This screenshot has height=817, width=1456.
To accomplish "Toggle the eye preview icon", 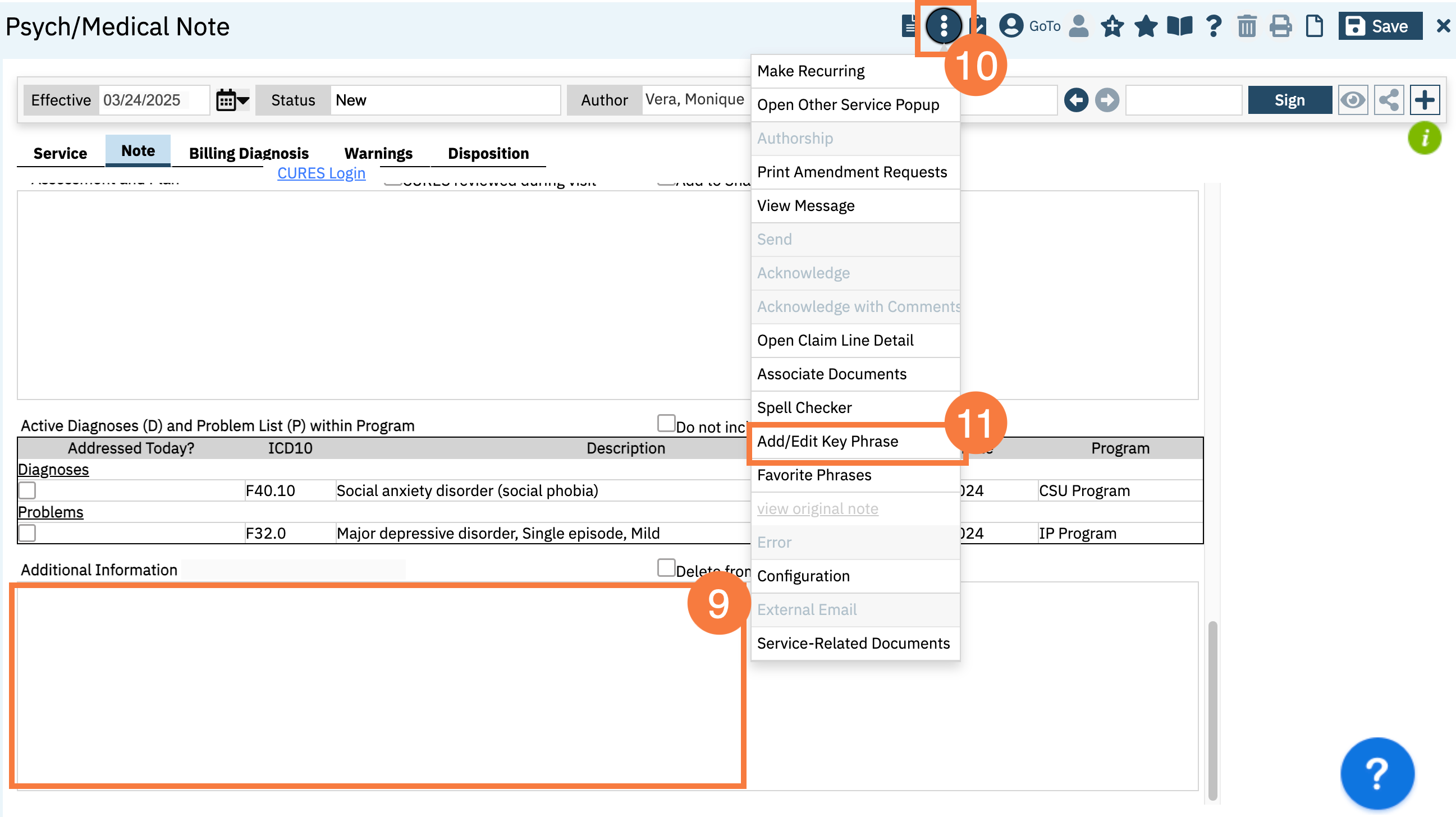I will pos(1353,100).
